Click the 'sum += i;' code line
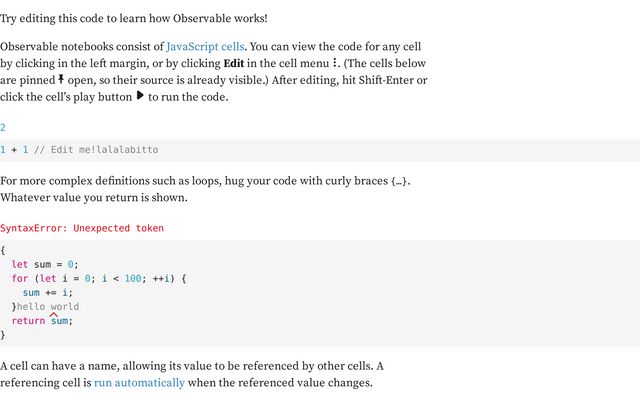Screen dimensions: 640x400 [x=48, y=293]
